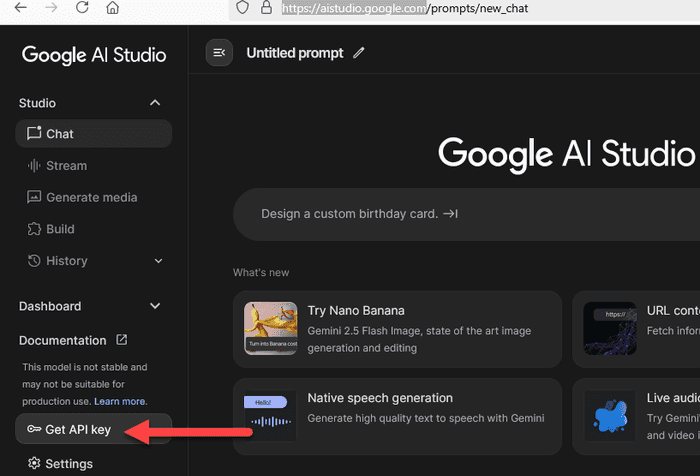The height and width of the screenshot is (476, 700).
Task: Open Settings in the sidebar
Action: (69, 464)
